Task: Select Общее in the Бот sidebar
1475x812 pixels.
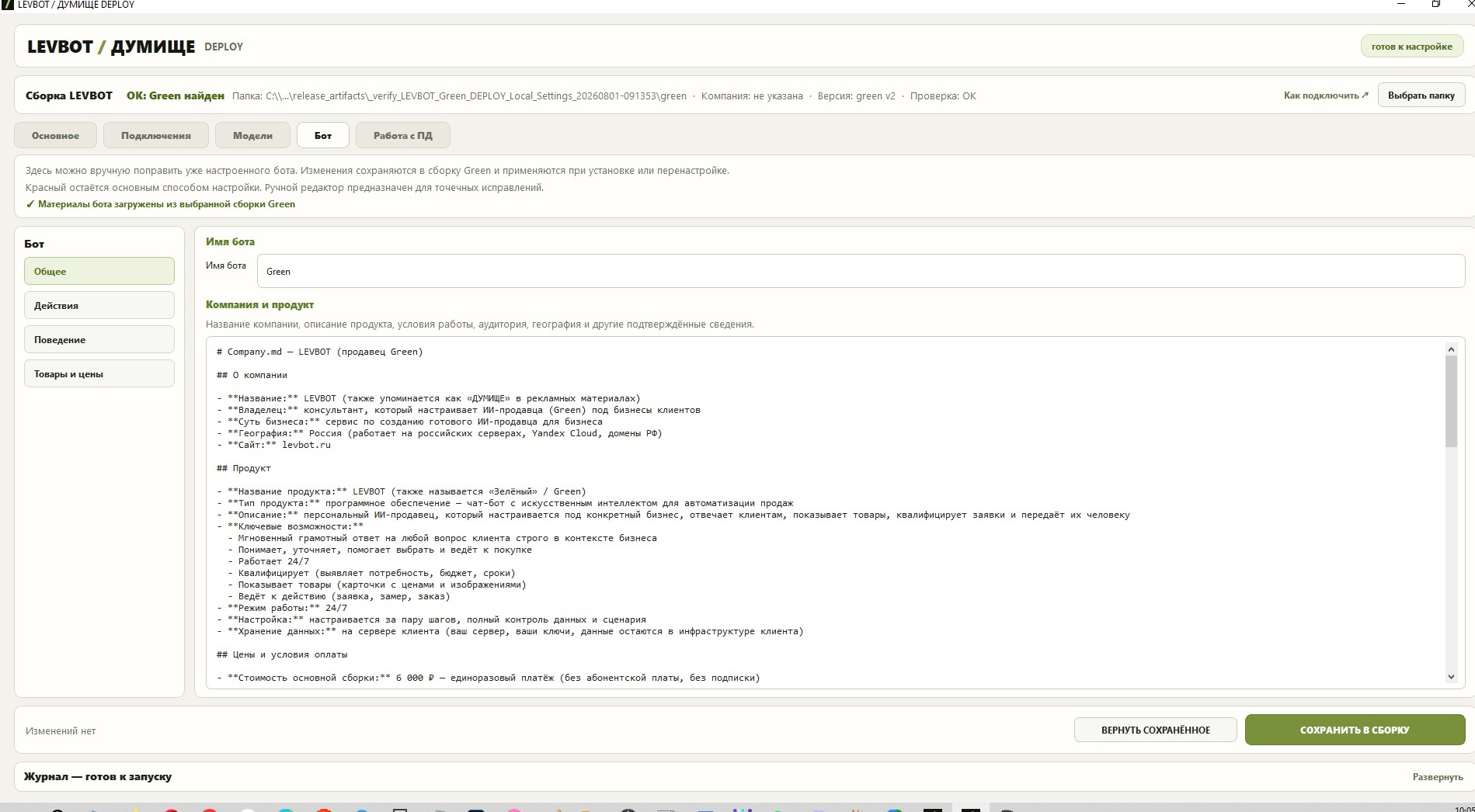Action: (99, 271)
